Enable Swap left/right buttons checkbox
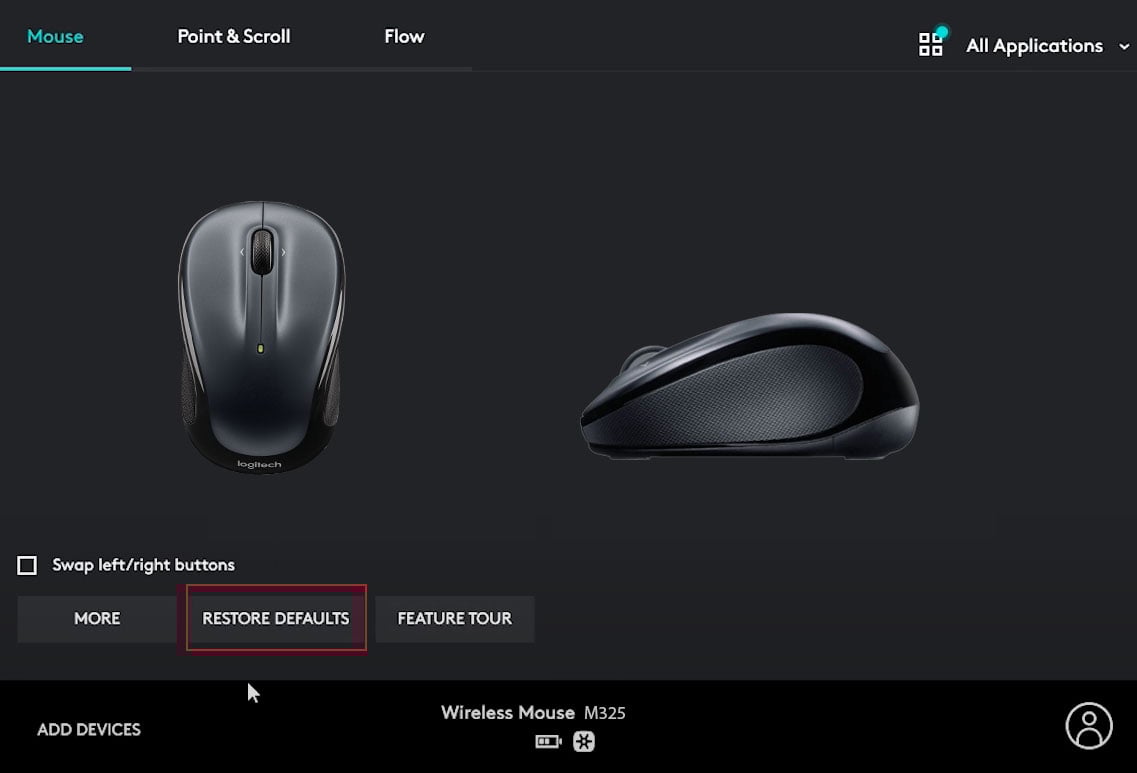The image size is (1137, 773). click(x=27, y=566)
